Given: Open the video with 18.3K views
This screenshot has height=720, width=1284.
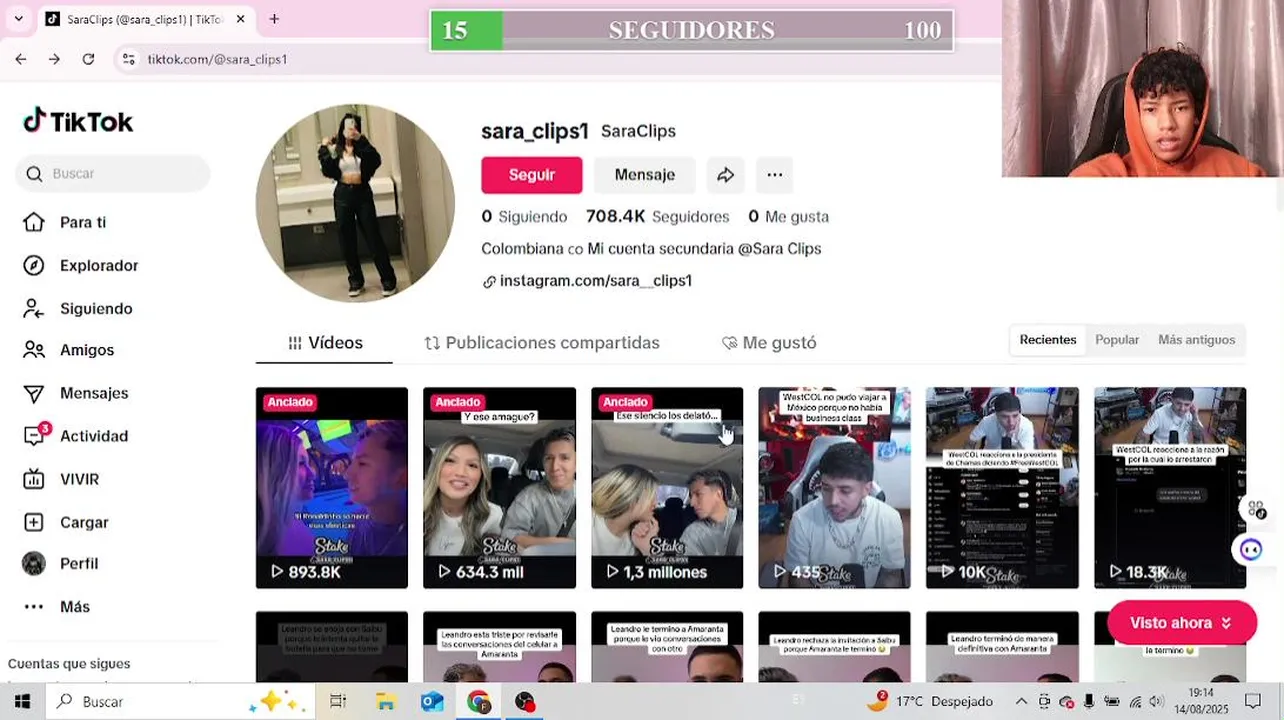Looking at the screenshot, I should [1170, 488].
